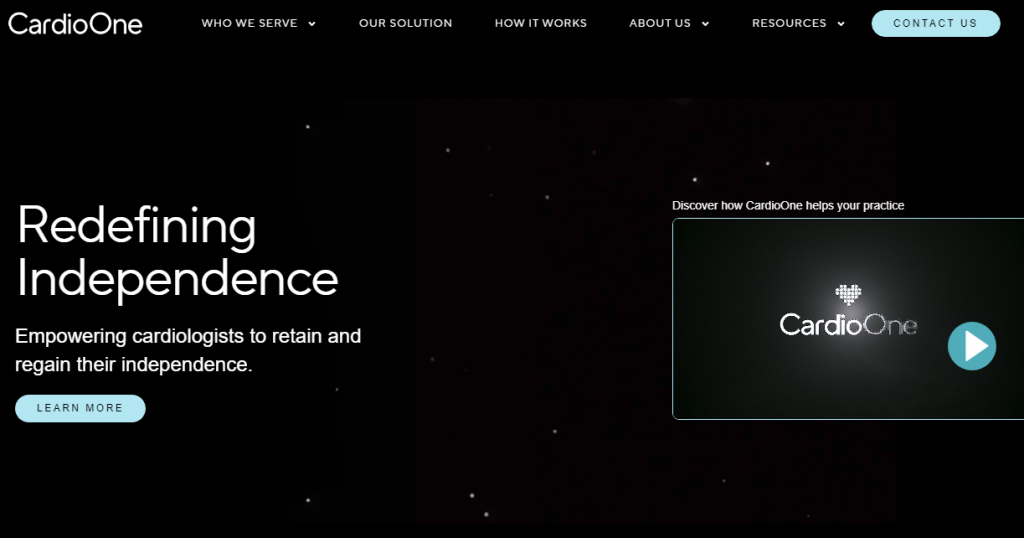Click the word 'Redefining' in the headline
The height and width of the screenshot is (538, 1024).
137,225
